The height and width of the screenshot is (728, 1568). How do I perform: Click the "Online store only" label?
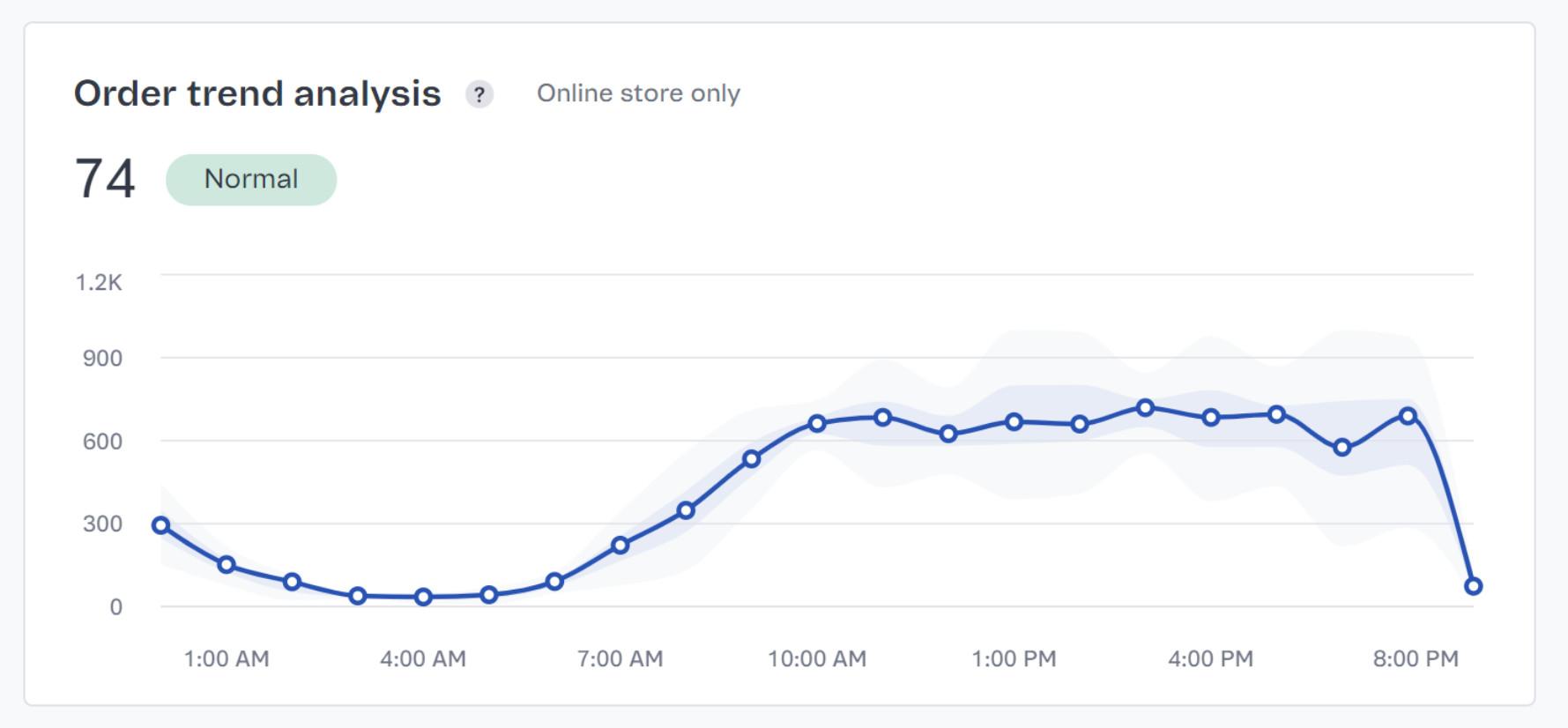point(638,93)
